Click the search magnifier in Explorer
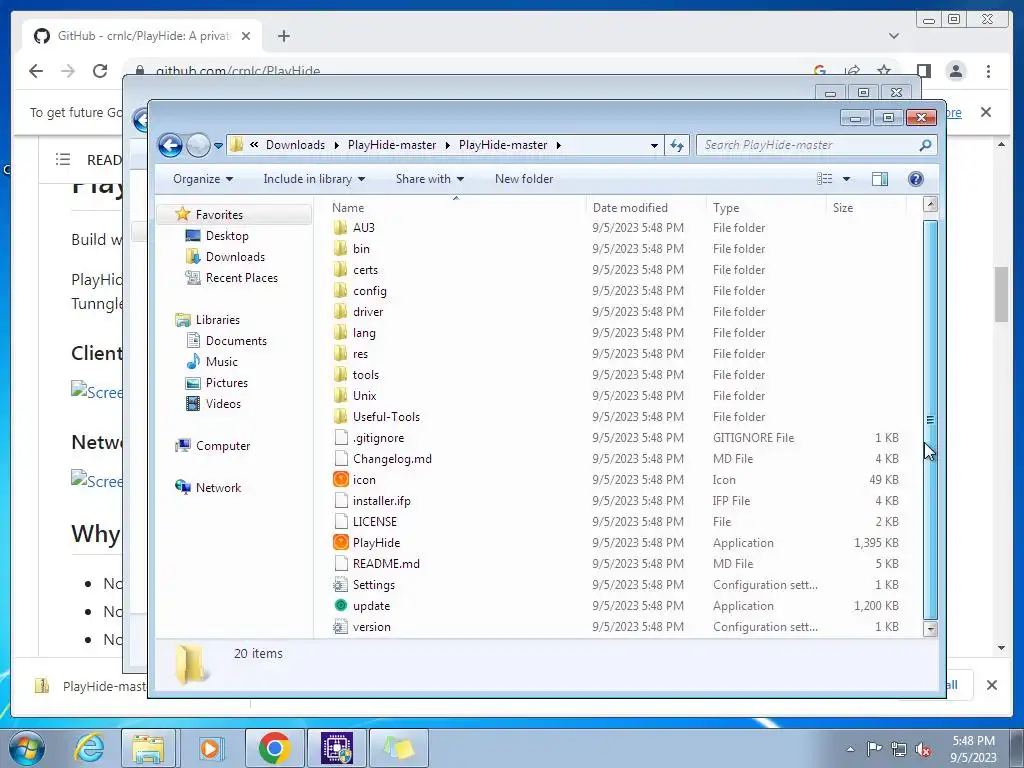 925,145
